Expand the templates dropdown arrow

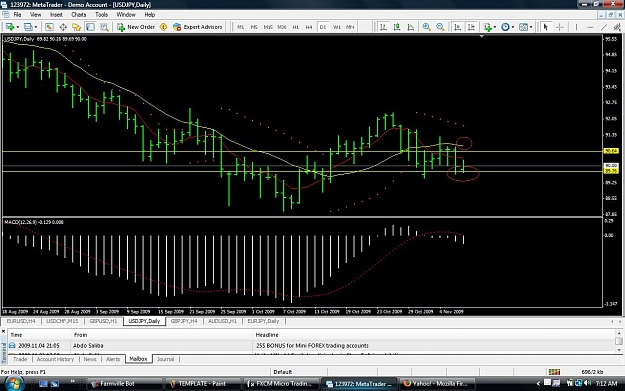[x=531, y=27]
